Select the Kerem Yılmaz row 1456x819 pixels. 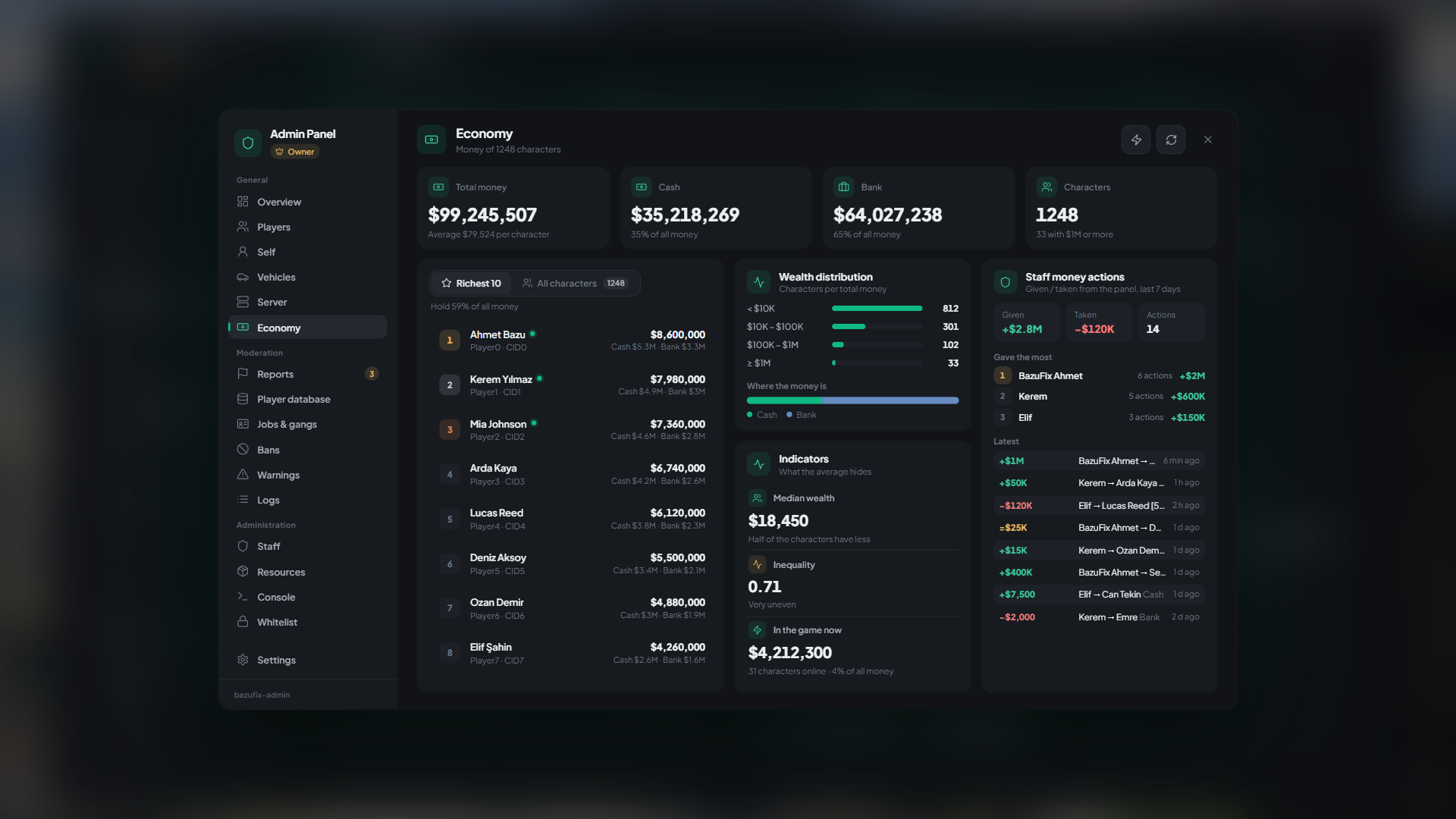[x=572, y=385]
